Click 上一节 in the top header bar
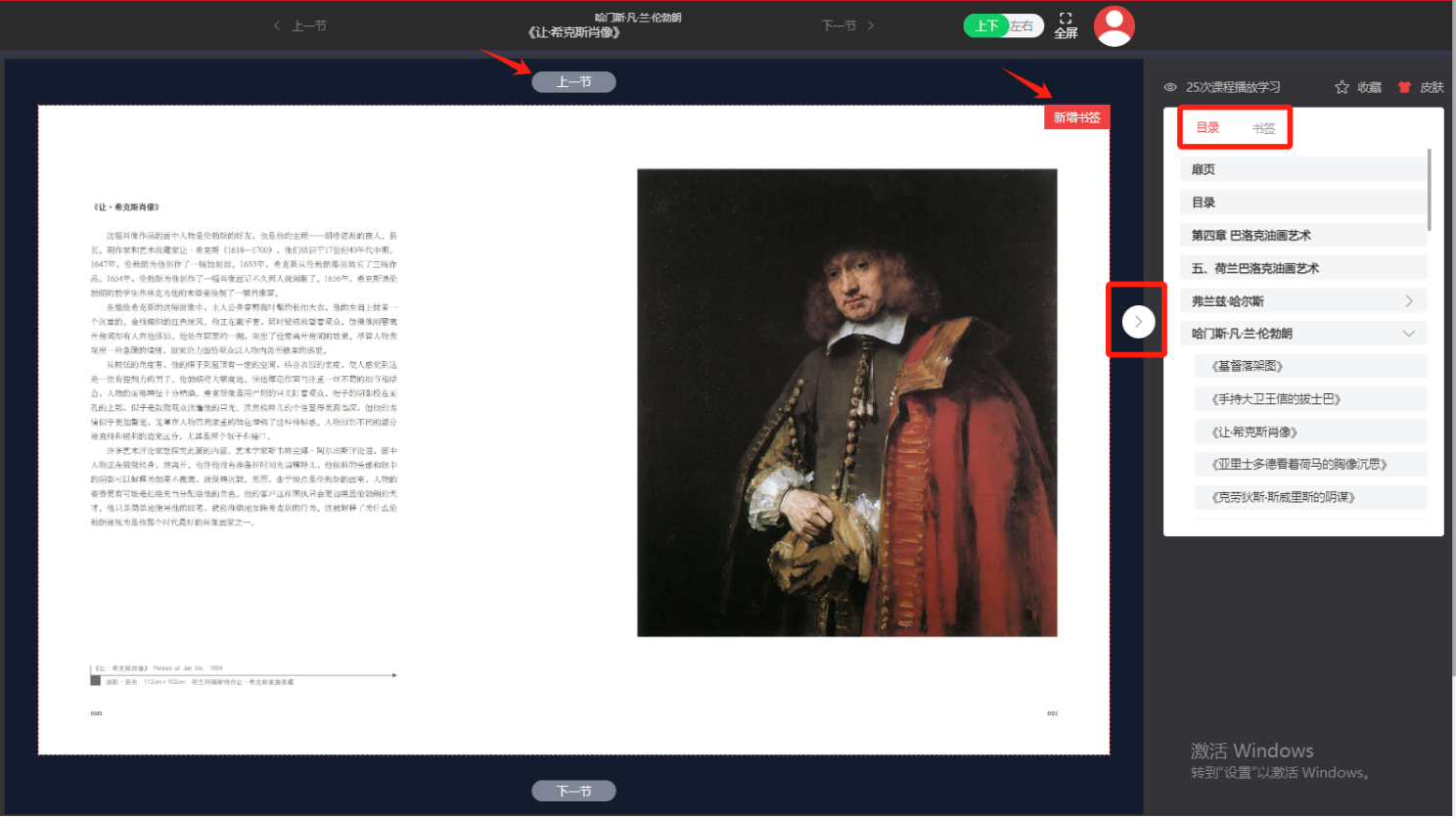The height and width of the screenshot is (817, 1456). coord(300,25)
